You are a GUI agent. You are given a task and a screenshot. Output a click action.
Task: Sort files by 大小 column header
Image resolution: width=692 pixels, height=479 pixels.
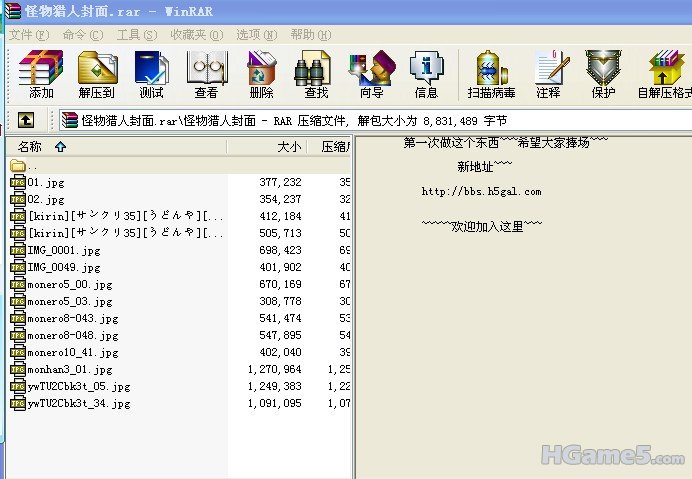[x=288, y=147]
